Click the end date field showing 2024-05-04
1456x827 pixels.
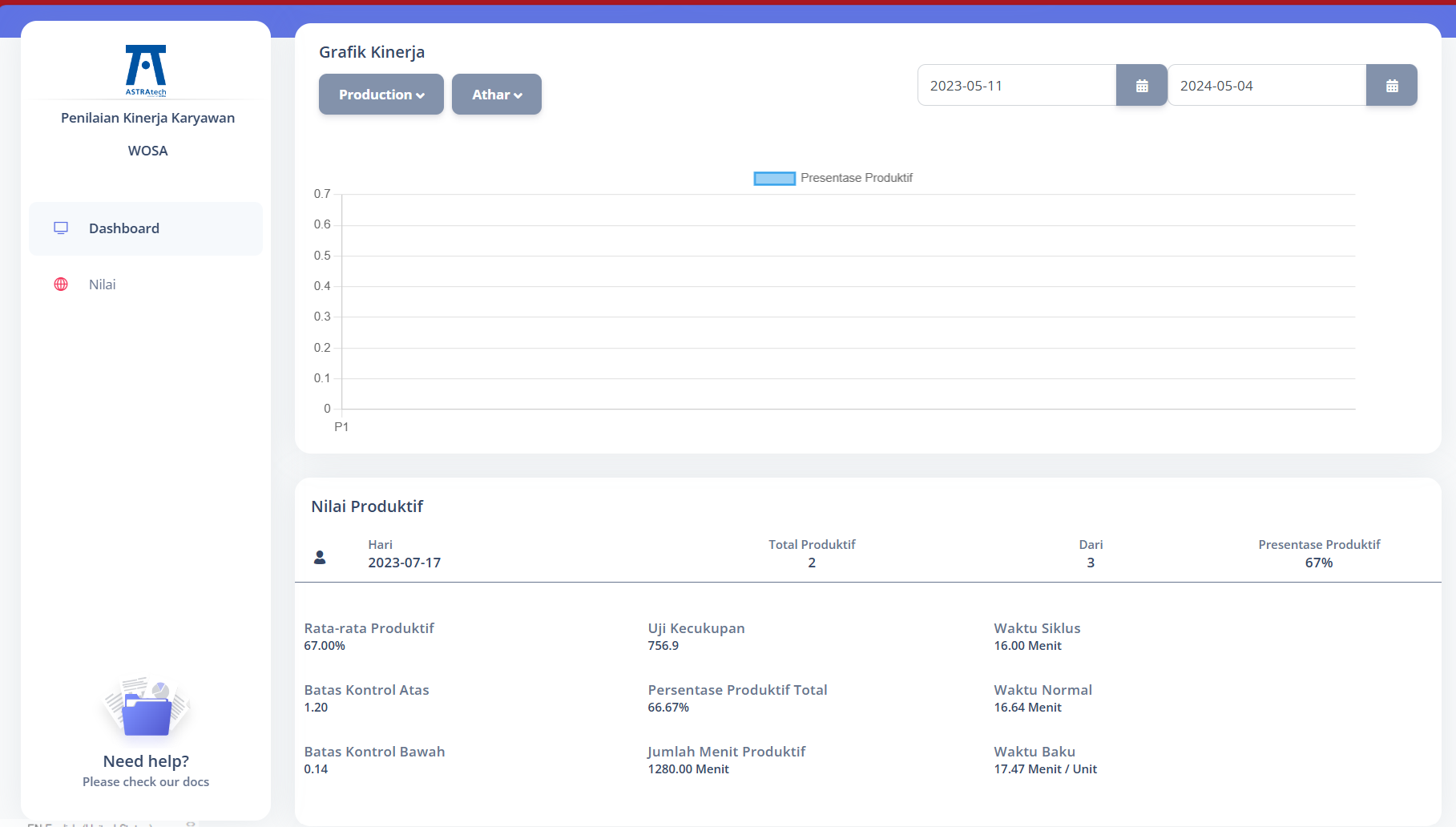(1266, 86)
